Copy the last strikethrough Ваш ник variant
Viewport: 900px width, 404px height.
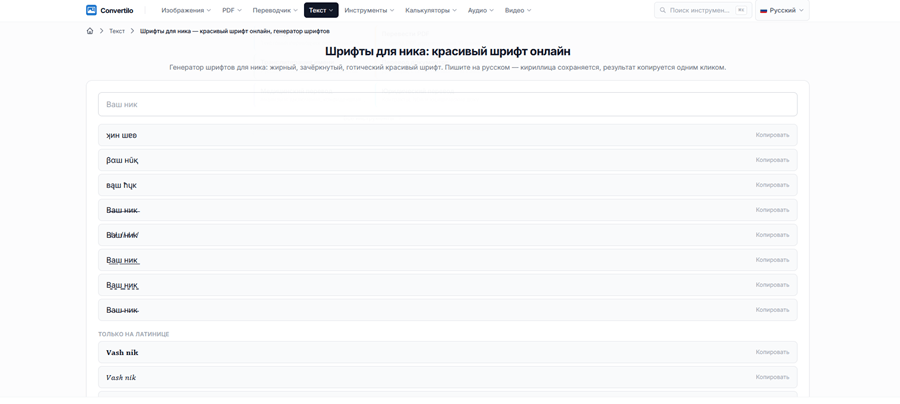[x=772, y=310]
